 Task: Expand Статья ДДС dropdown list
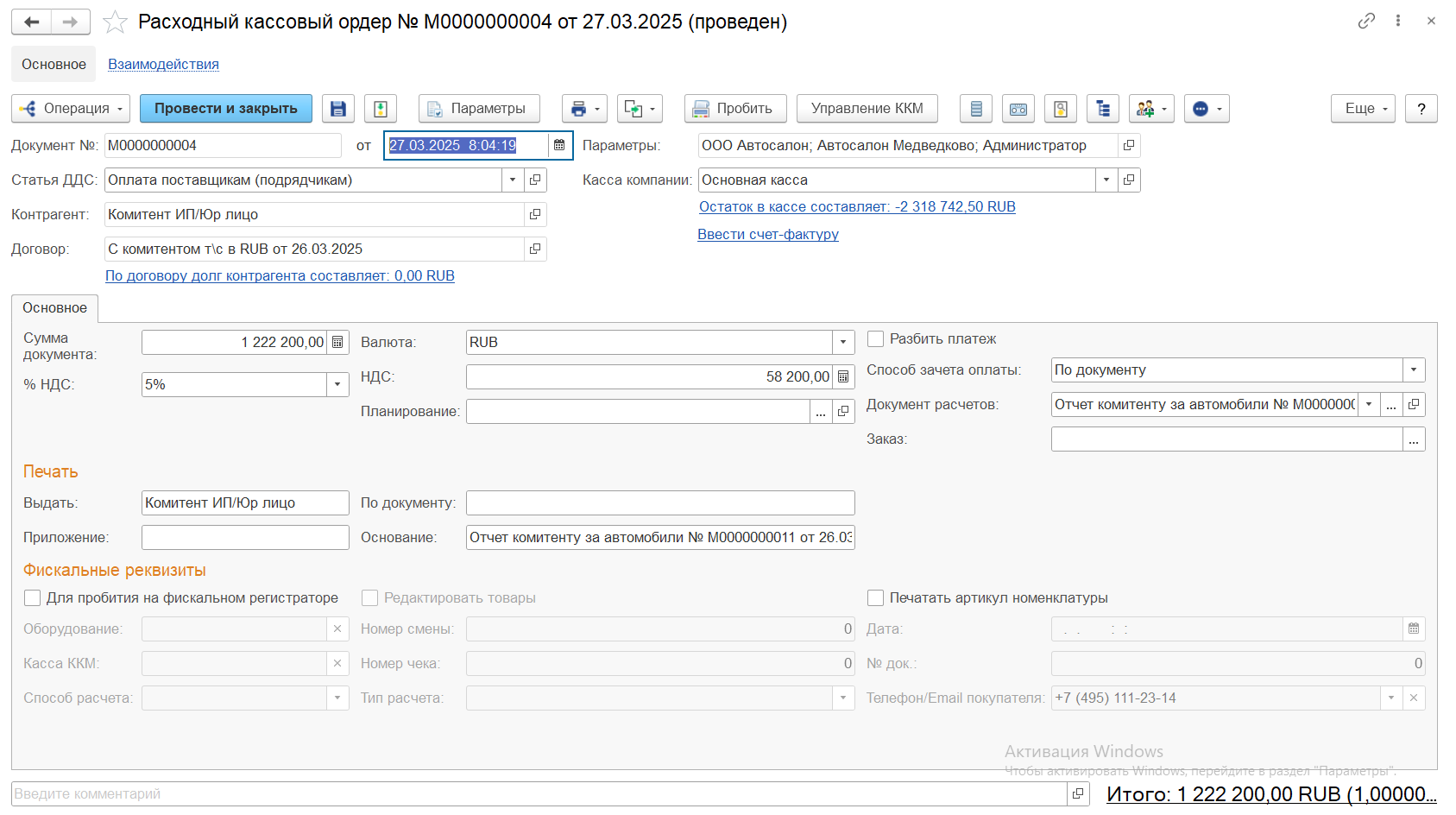(513, 180)
